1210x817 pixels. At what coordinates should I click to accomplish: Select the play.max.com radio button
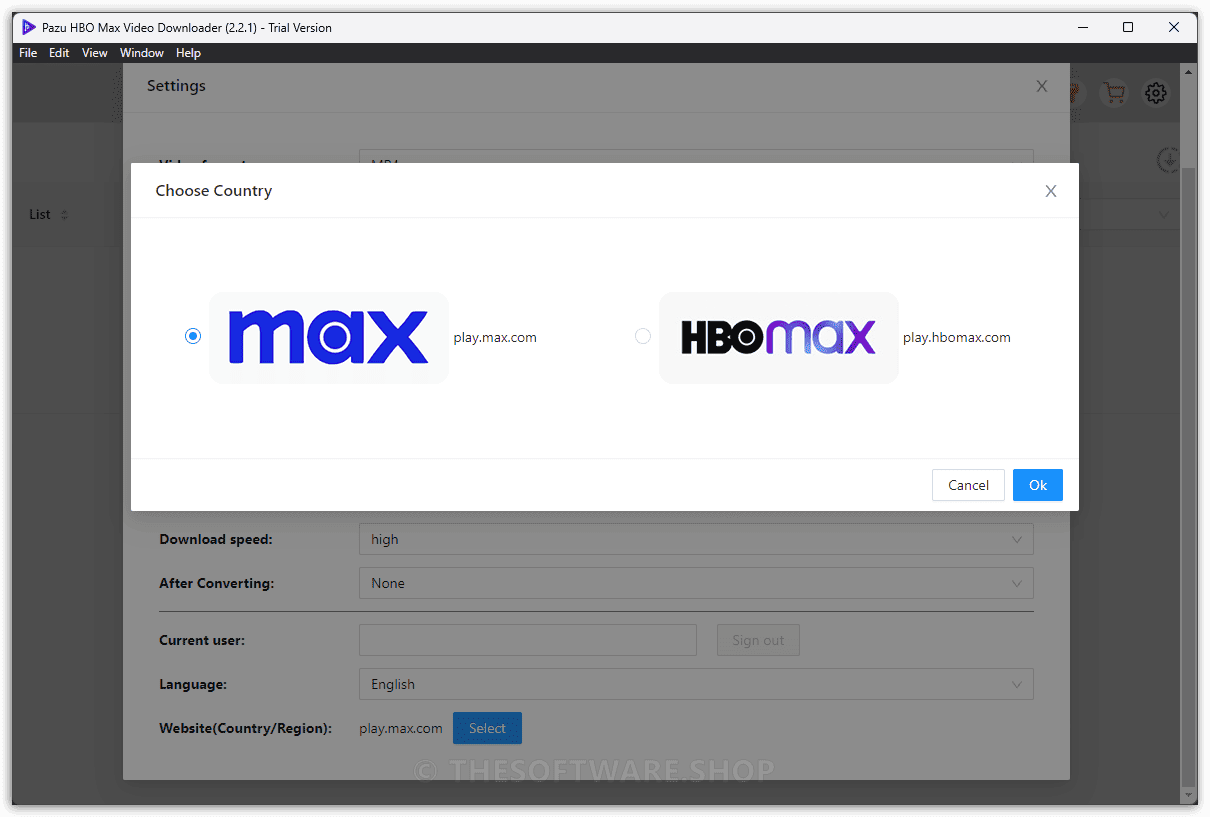tap(193, 337)
